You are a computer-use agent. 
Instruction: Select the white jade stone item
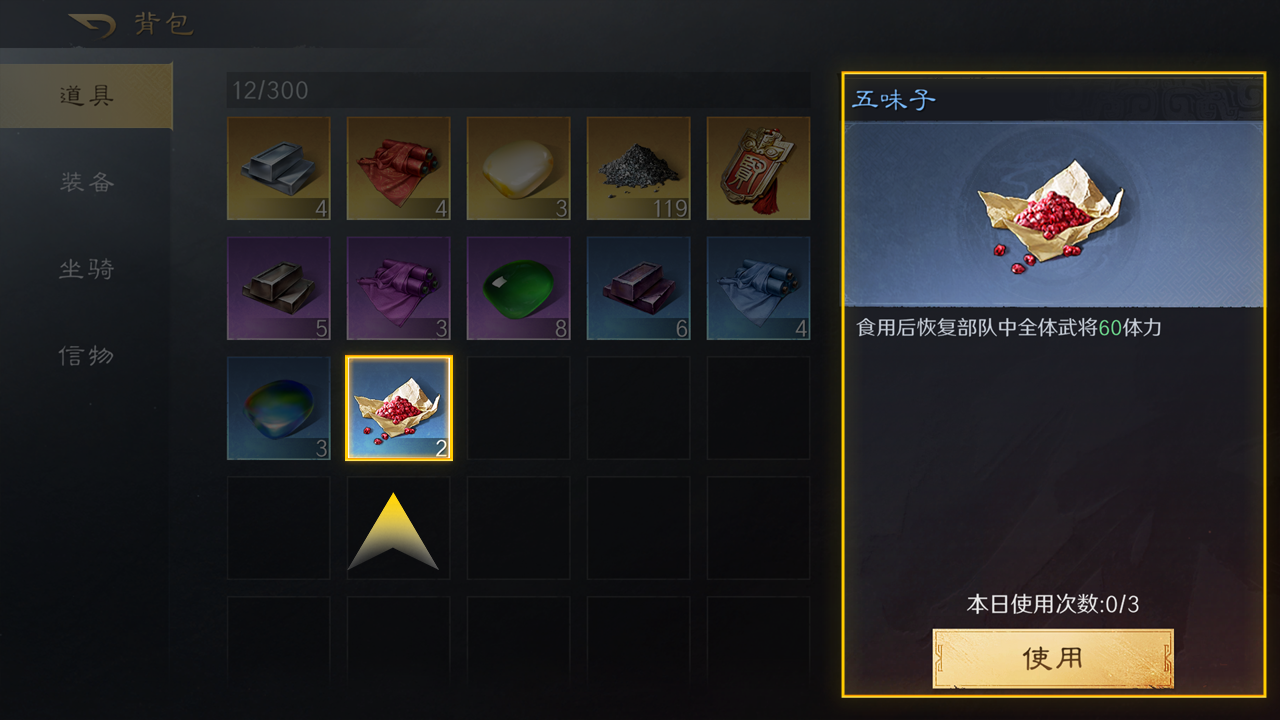[x=519, y=168]
